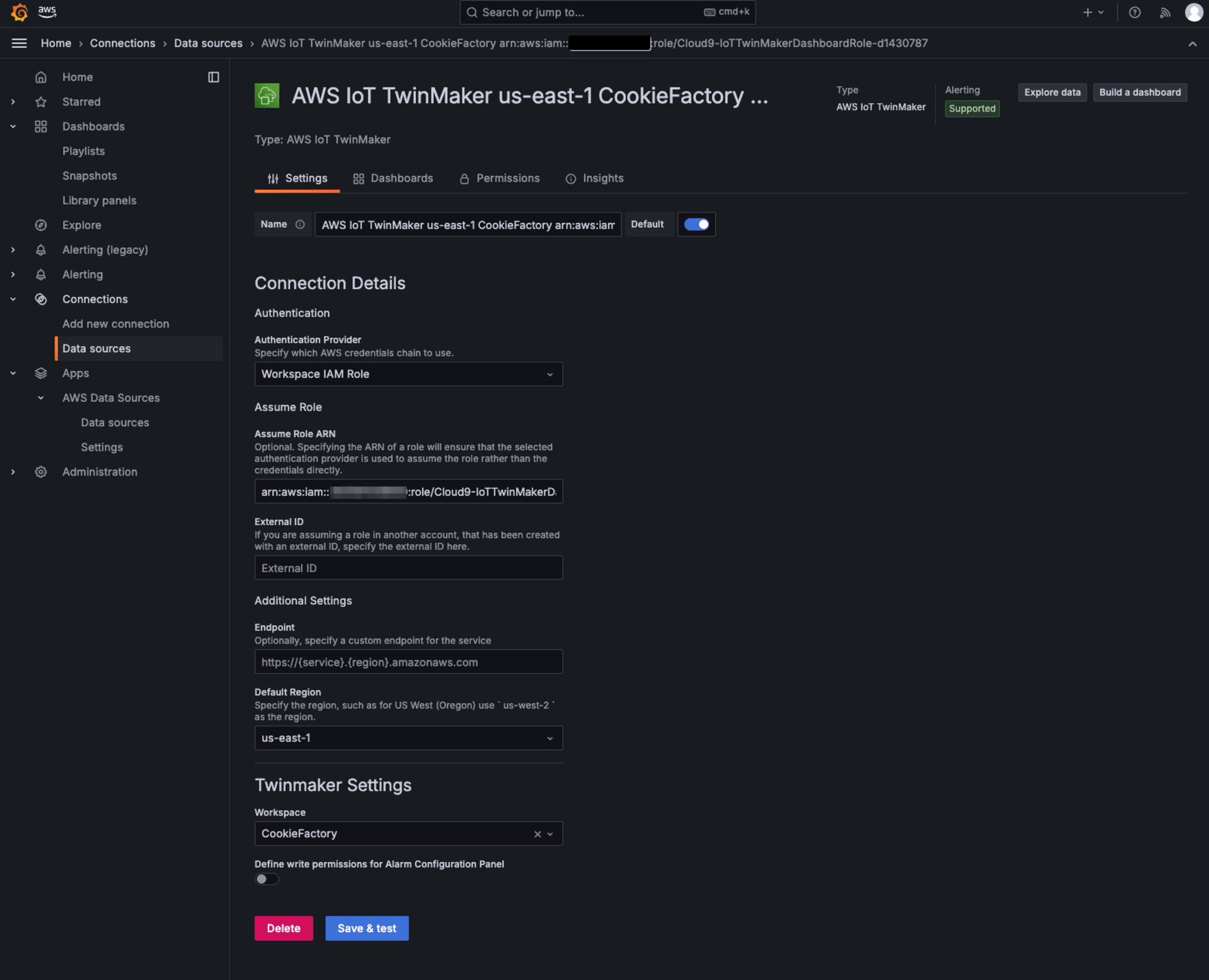
Task: Expand the Alerting (legacy) section
Action: click(13, 250)
